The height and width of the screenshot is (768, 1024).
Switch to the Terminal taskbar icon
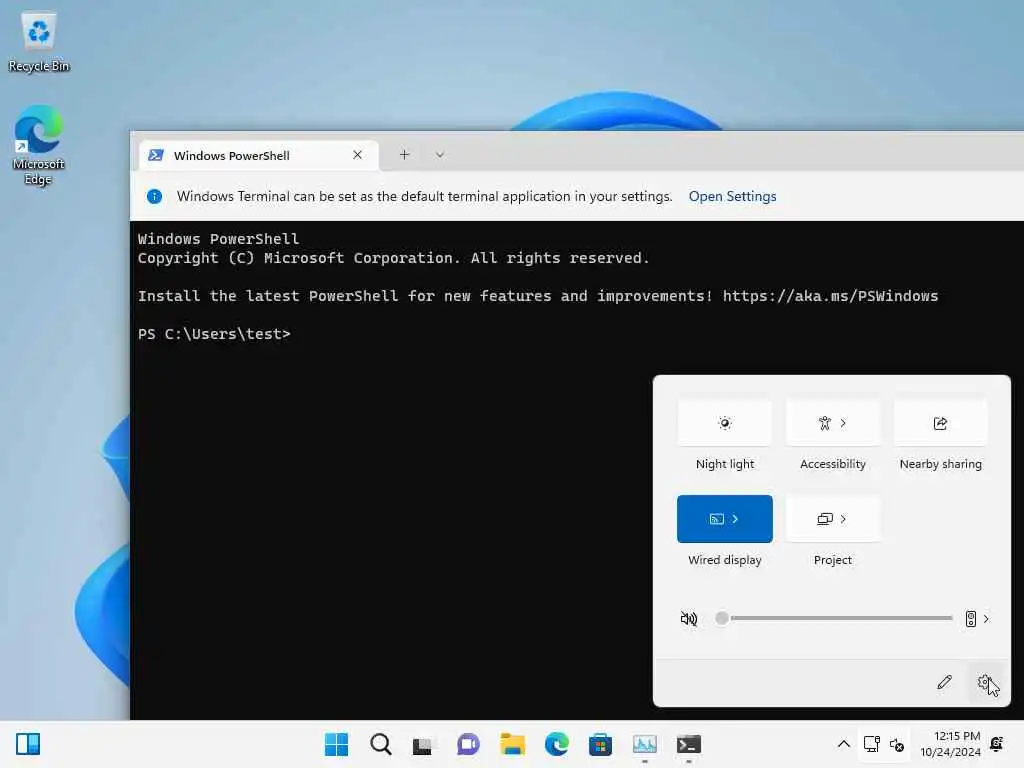[x=689, y=744]
